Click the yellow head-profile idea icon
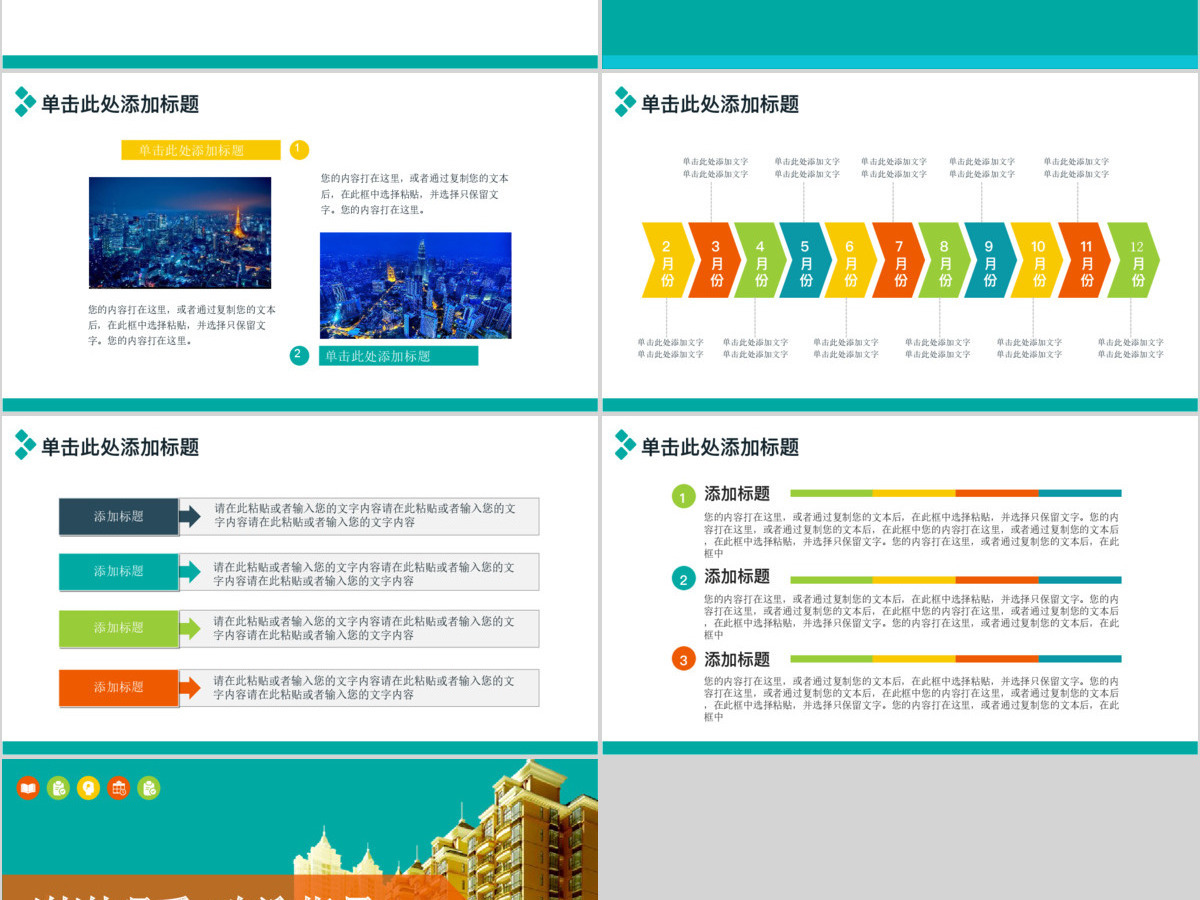 (88, 788)
